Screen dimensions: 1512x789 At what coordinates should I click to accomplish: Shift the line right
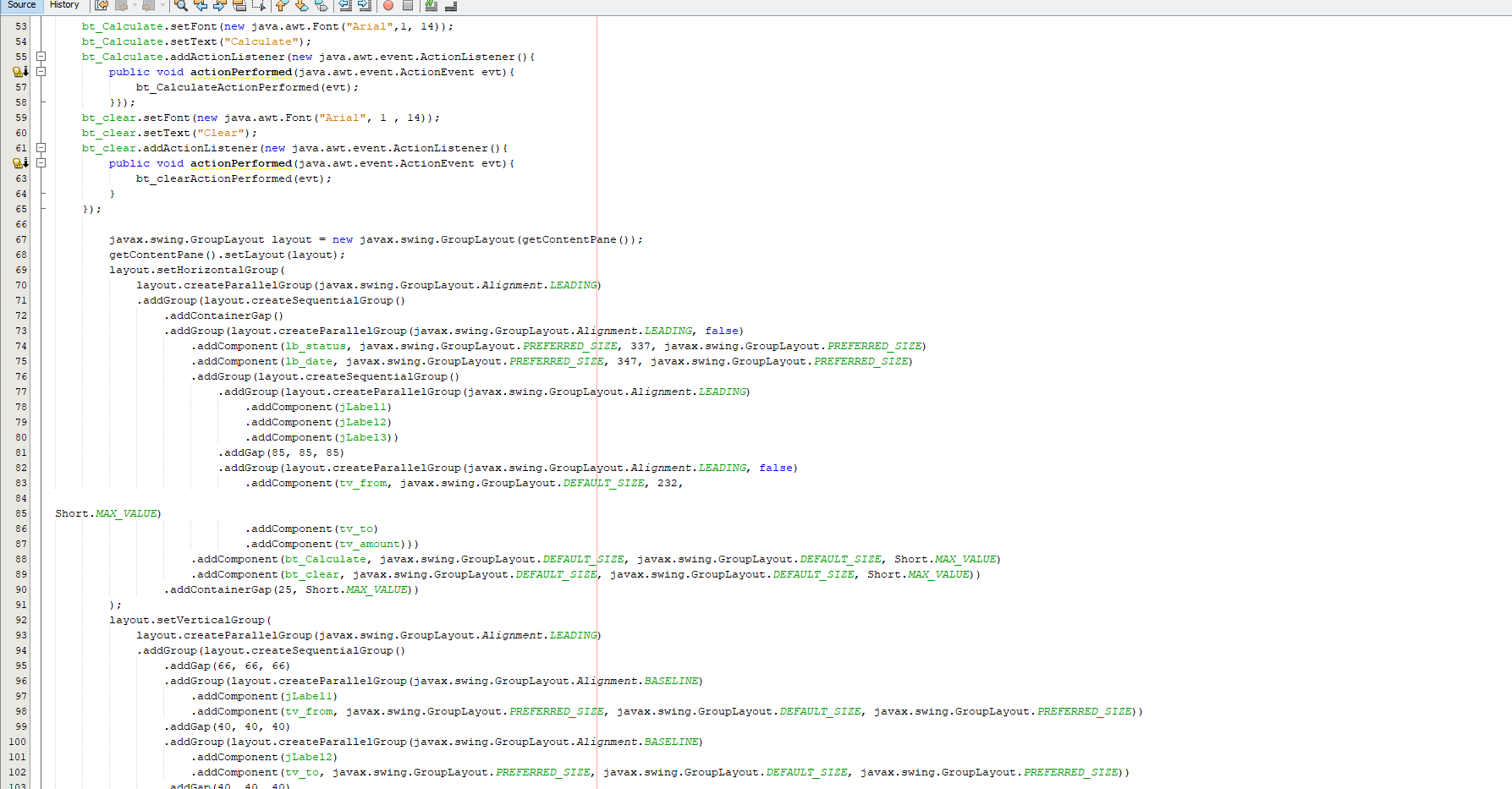tap(365, 6)
